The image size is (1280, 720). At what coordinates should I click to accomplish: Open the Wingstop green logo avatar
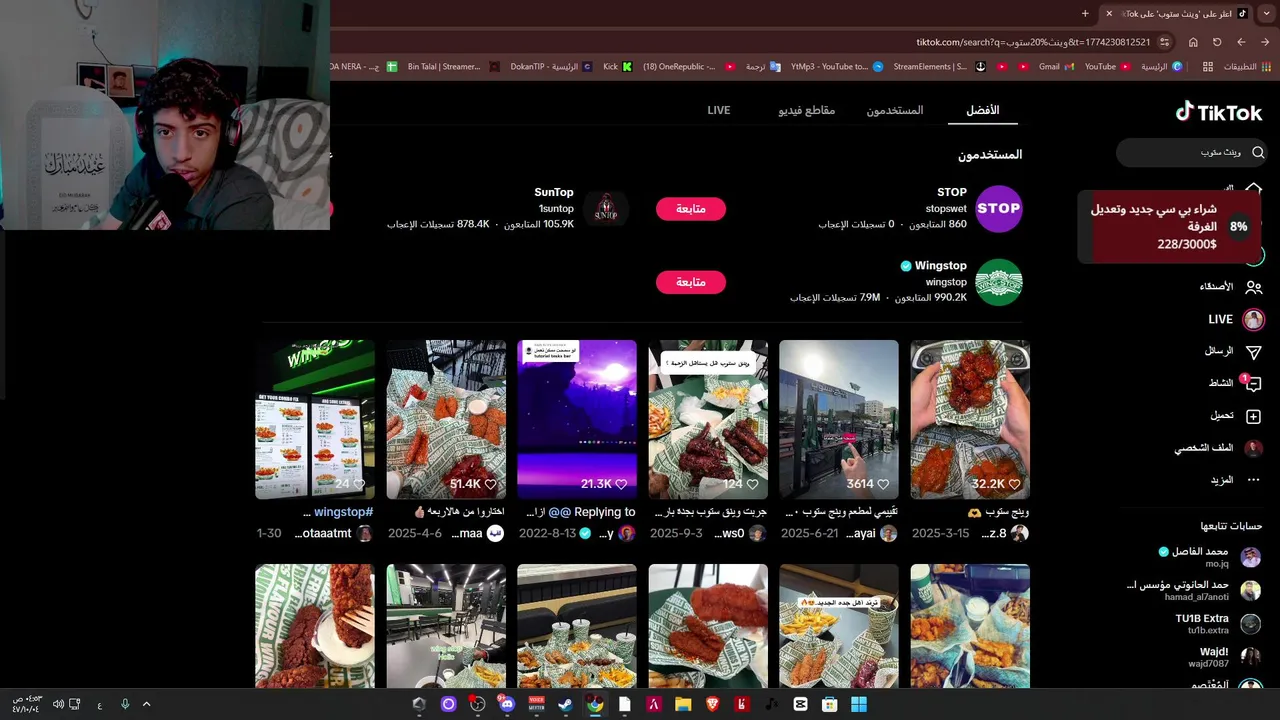999,282
